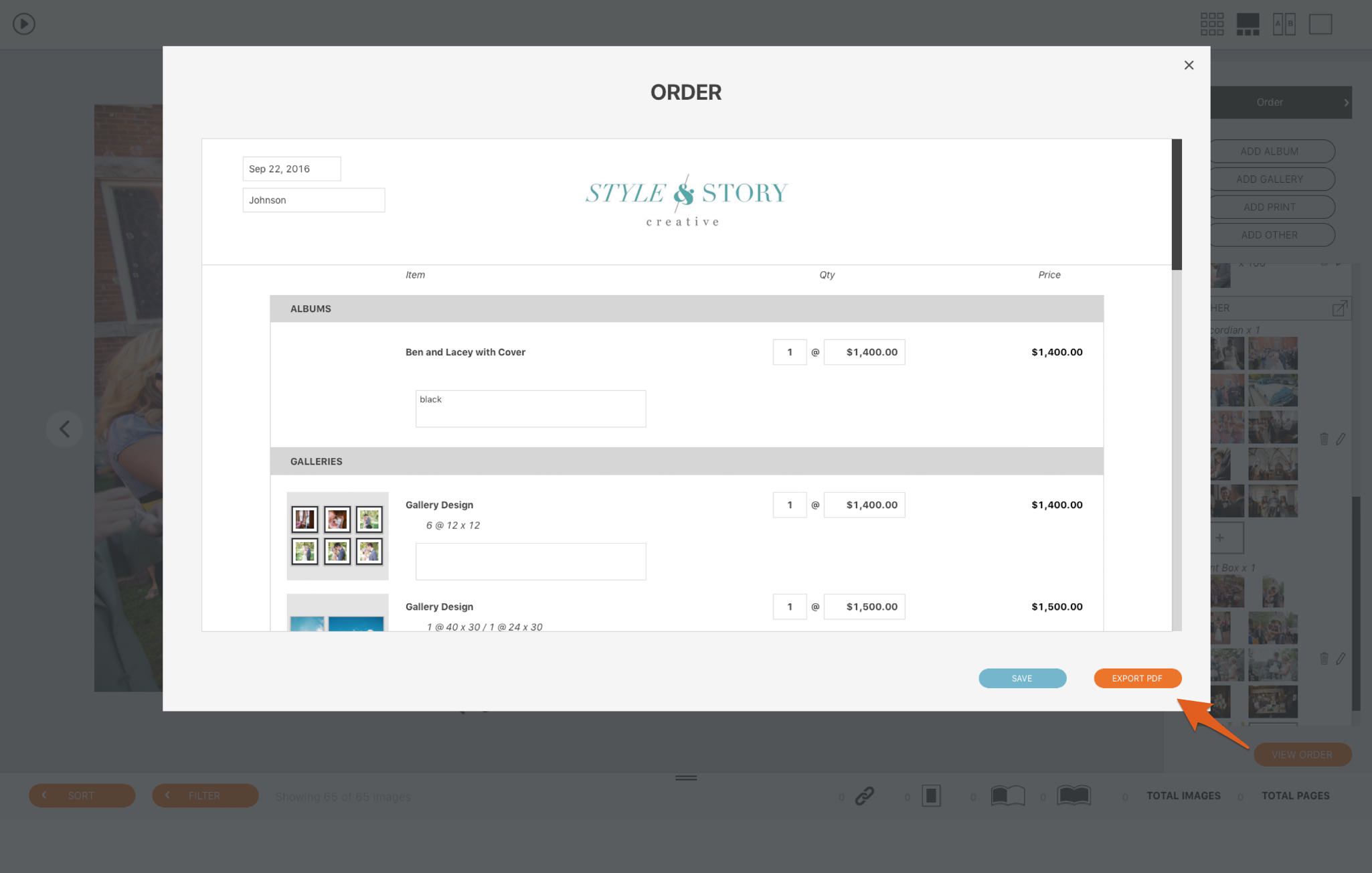
Task: Edit the accordion item with pencil icon
Action: (x=1341, y=439)
